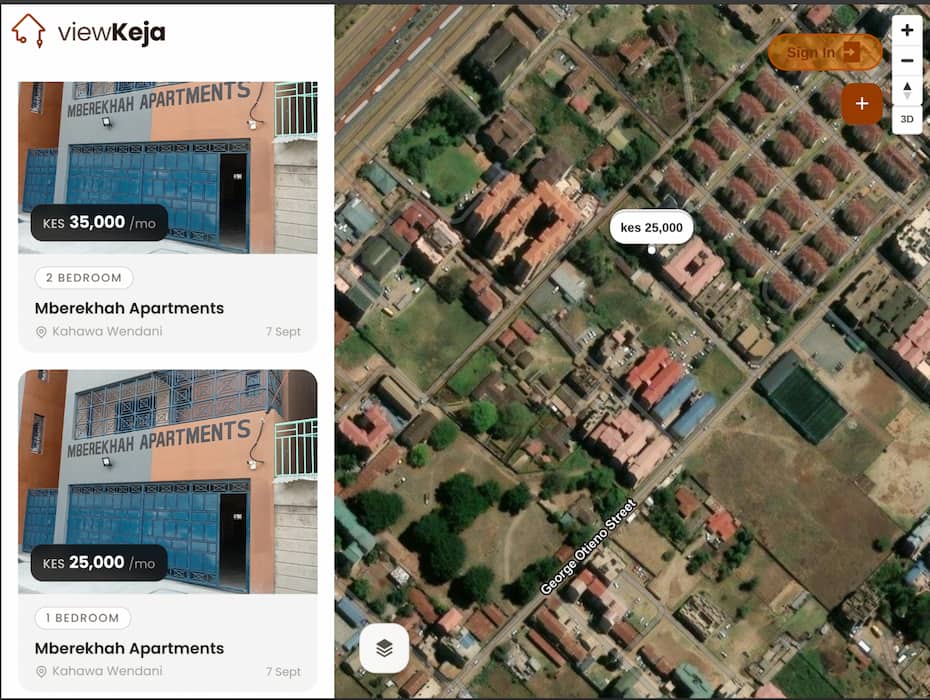Select the kes 25,000 map marker
This screenshot has height=700, width=930.
651,227
